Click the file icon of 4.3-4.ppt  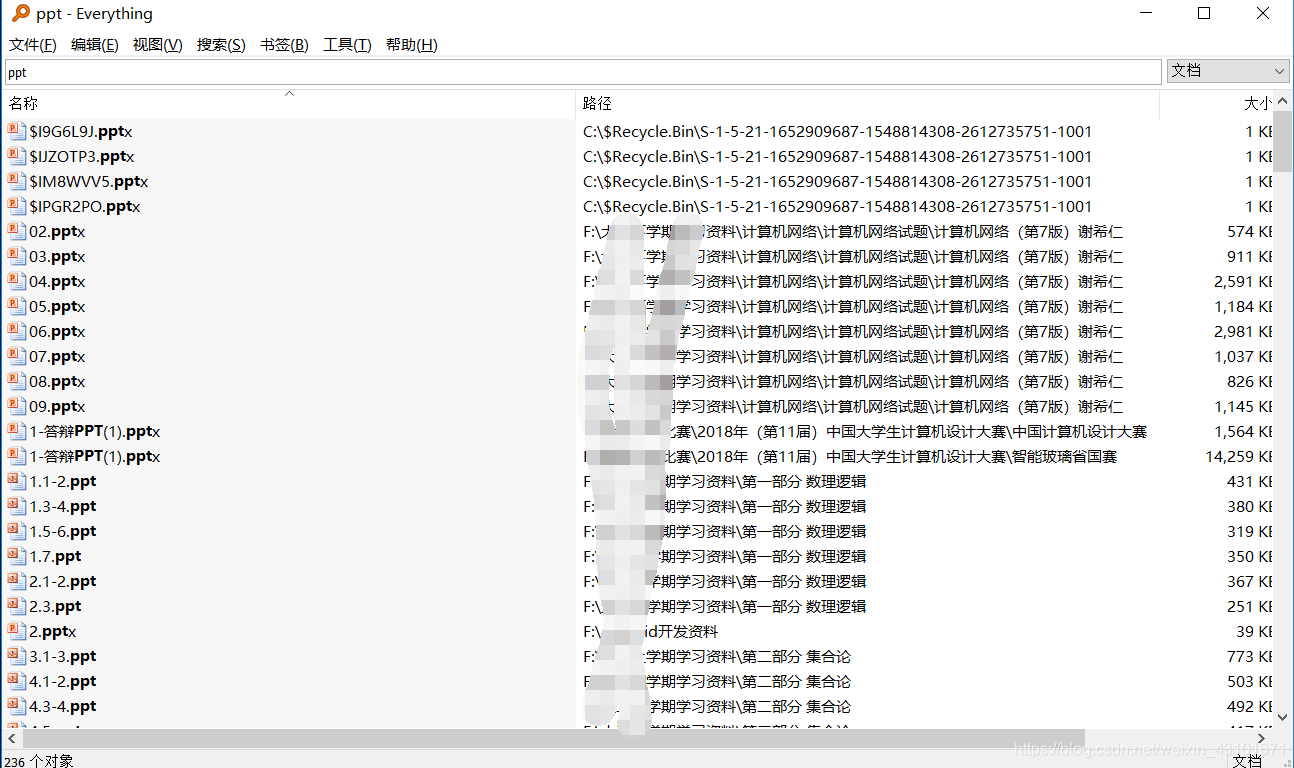[16, 706]
